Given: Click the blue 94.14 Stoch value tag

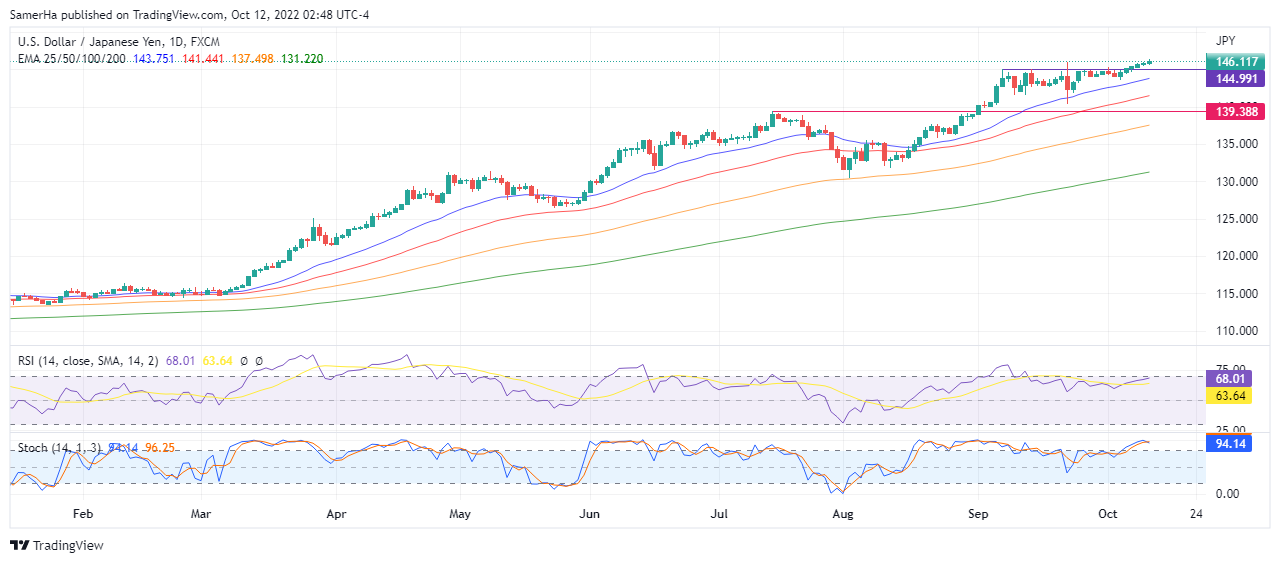Looking at the screenshot, I should click(x=1229, y=444).
